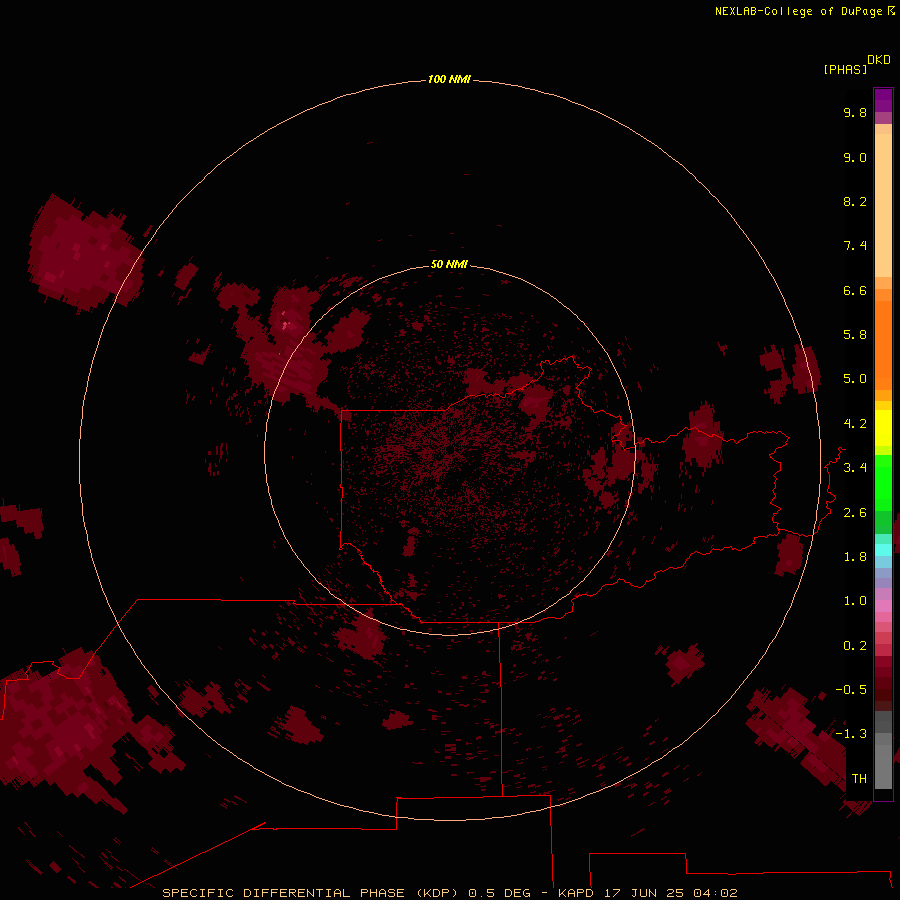The height and width of the screenshot is (900, 900).
Task: Click the 0.2 scale value
Action: (855, 645)
